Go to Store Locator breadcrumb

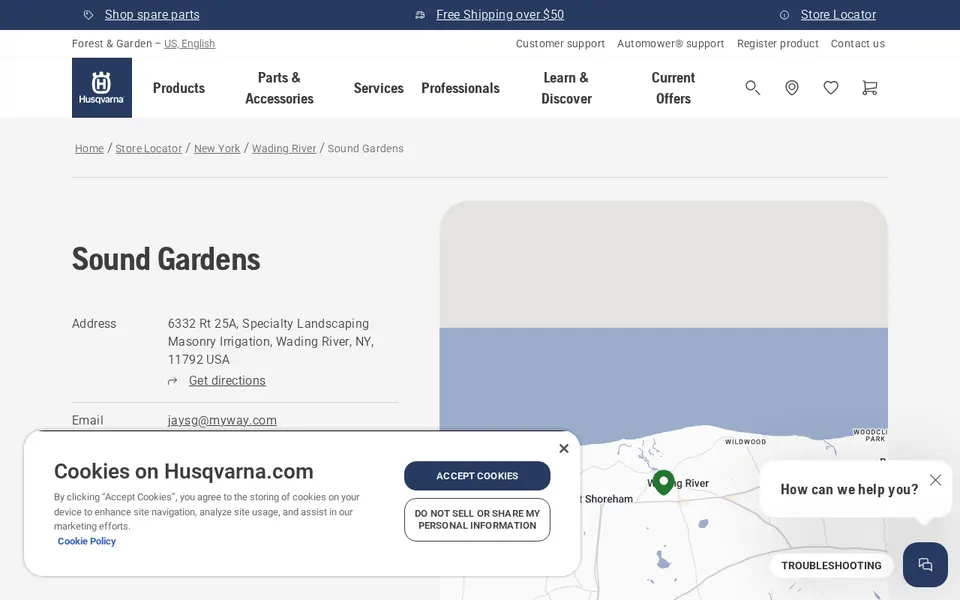tap(149, 149)
